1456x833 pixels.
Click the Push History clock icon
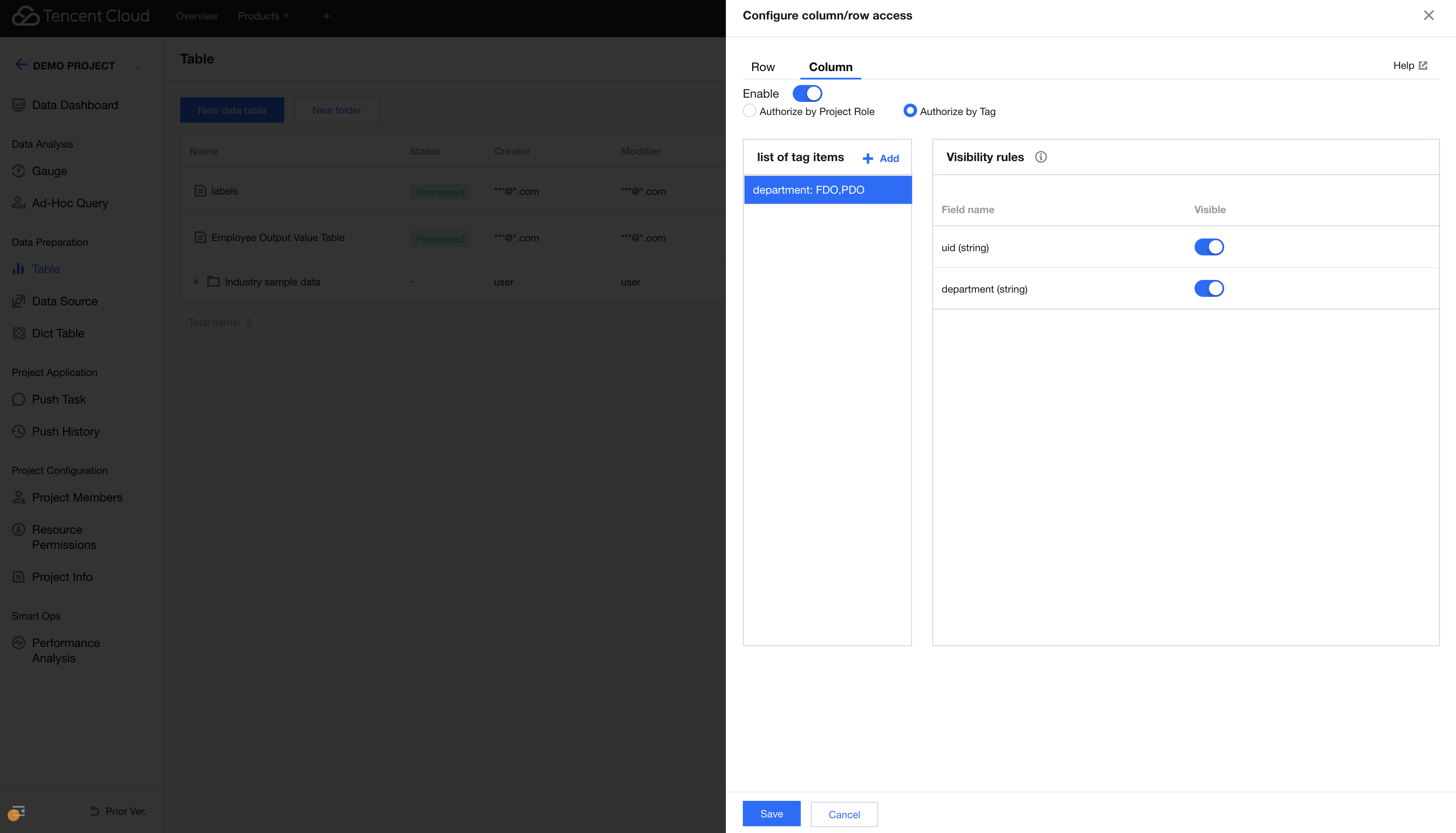(18, 431)
